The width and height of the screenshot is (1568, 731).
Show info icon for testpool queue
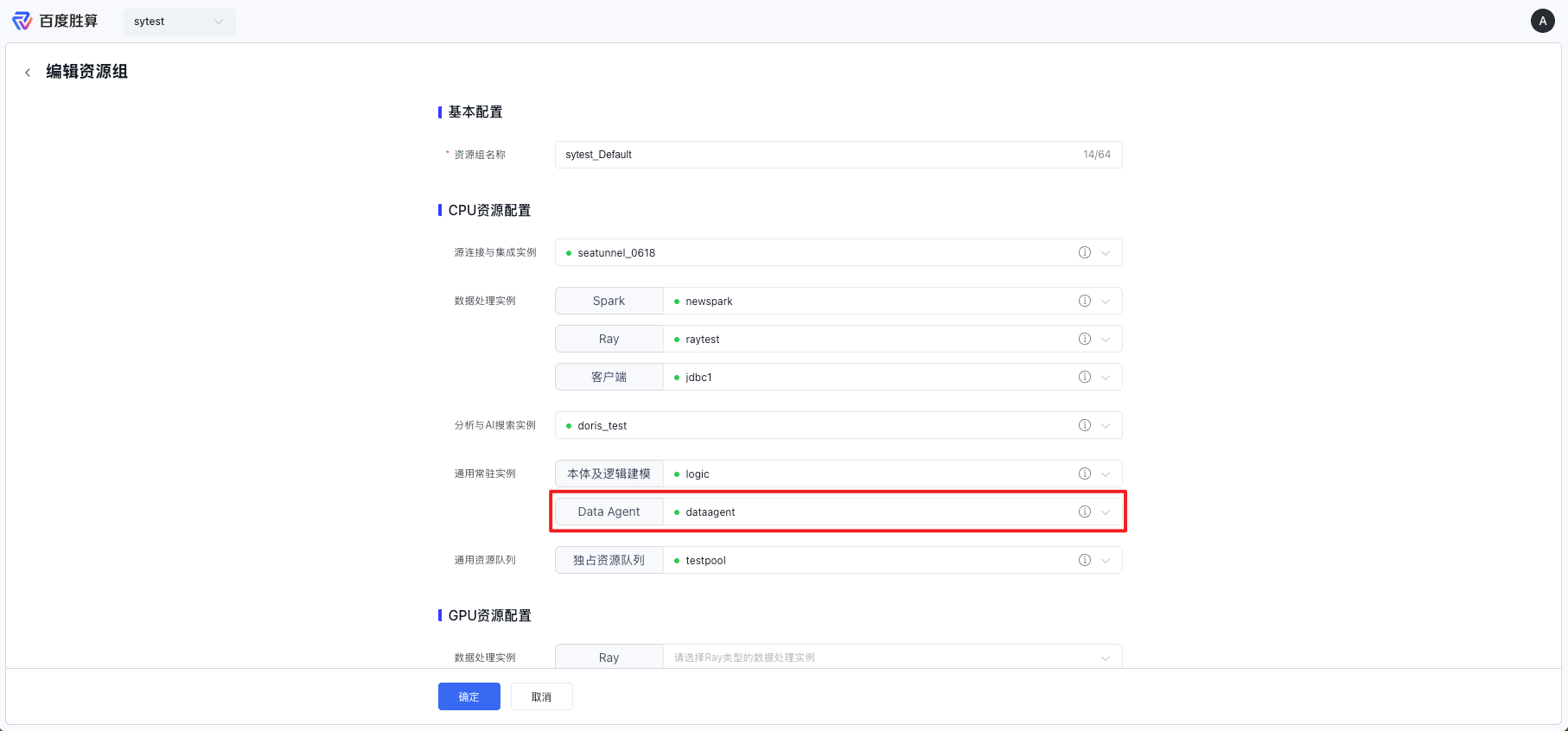tap(1084, 560)
